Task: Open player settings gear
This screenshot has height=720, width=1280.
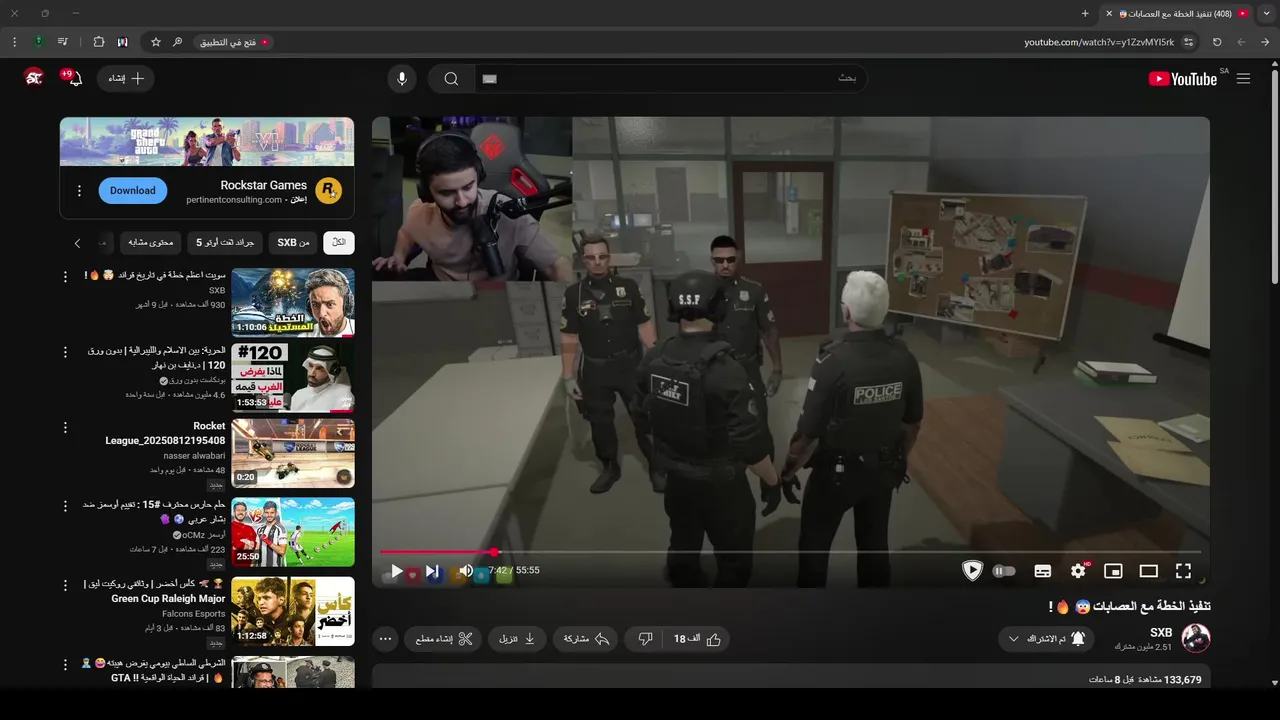Action: [x=1078, y=571]
